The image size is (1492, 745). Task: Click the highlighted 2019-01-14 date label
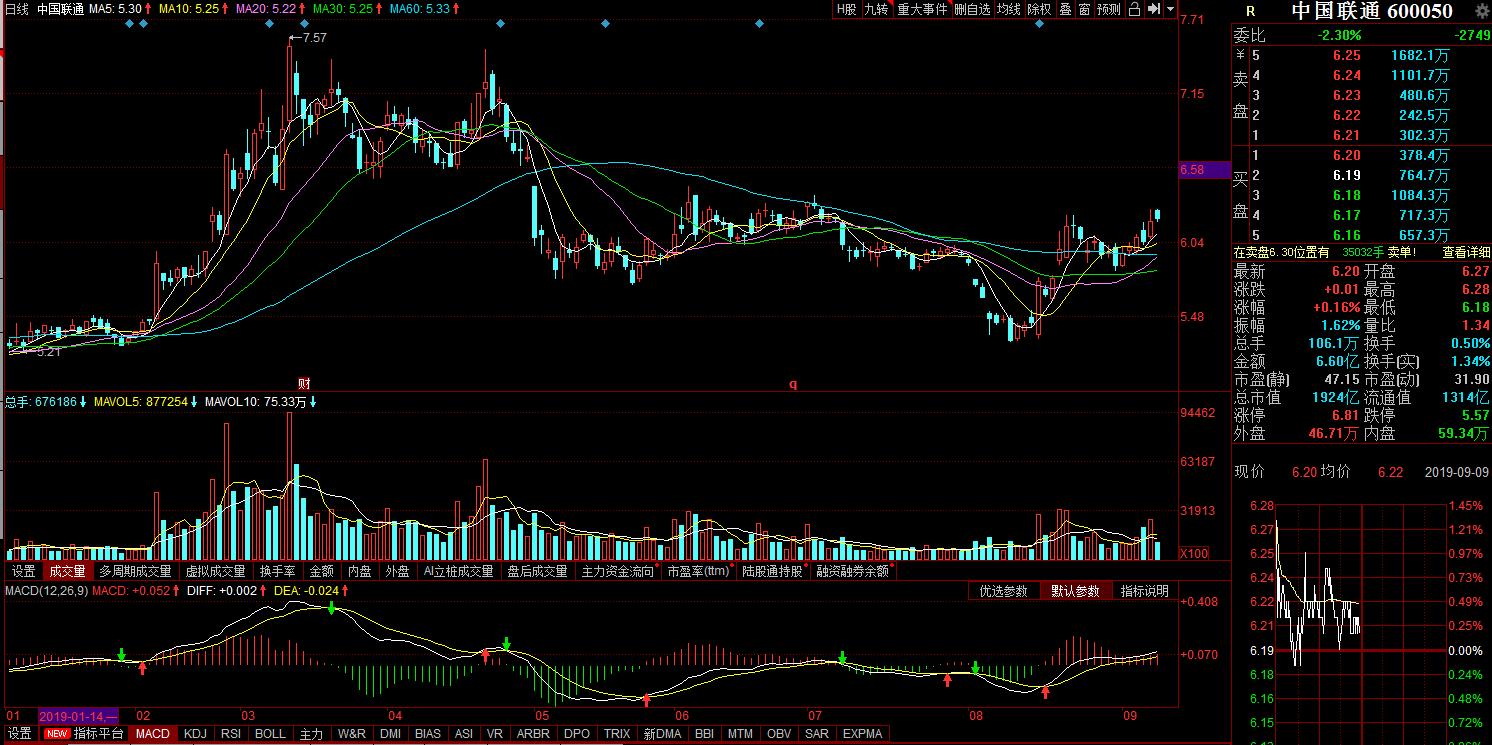pyautogui.click(x=78, y=717)
